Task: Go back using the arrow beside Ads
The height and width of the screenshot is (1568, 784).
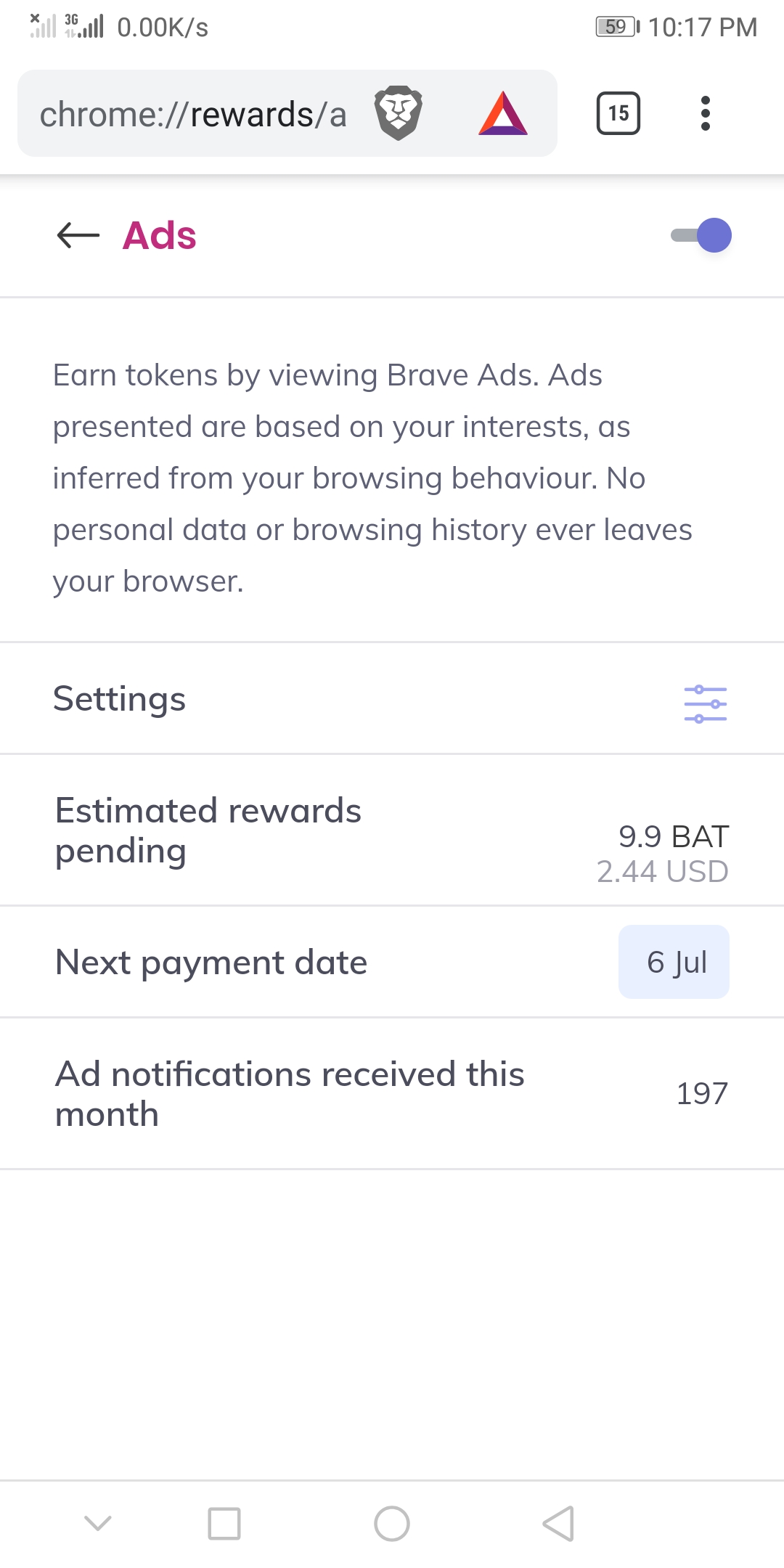Action: click(x=78, y=235)
